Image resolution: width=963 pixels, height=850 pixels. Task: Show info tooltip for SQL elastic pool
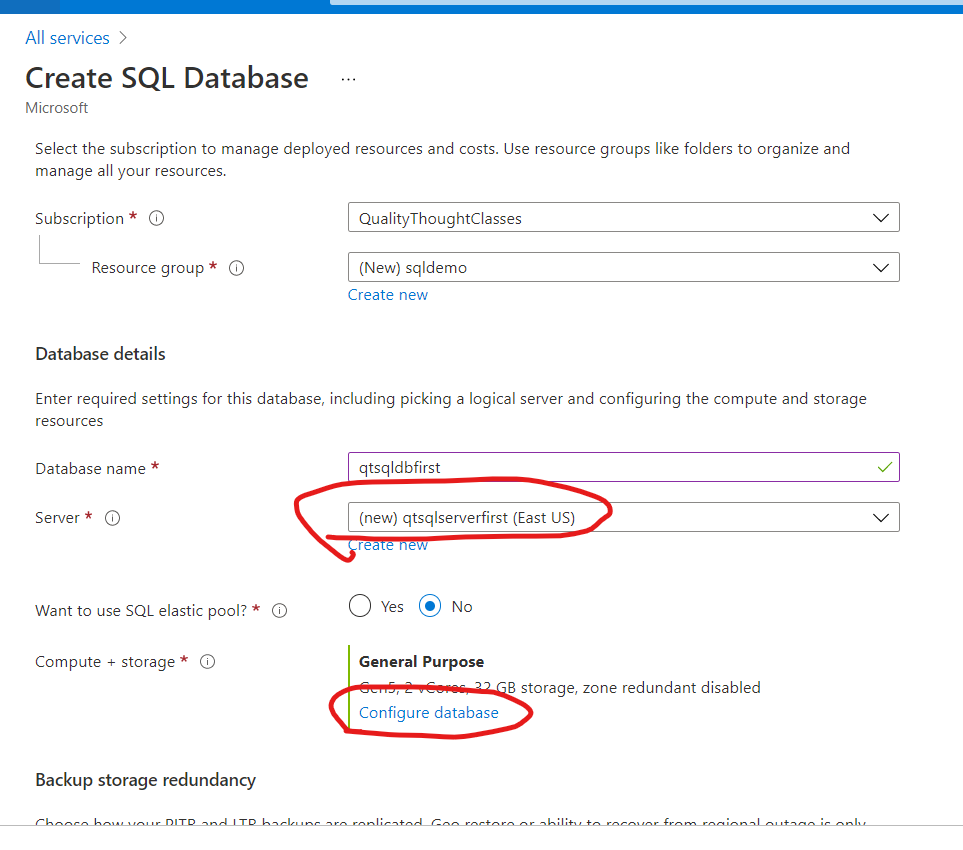[279, 610]
